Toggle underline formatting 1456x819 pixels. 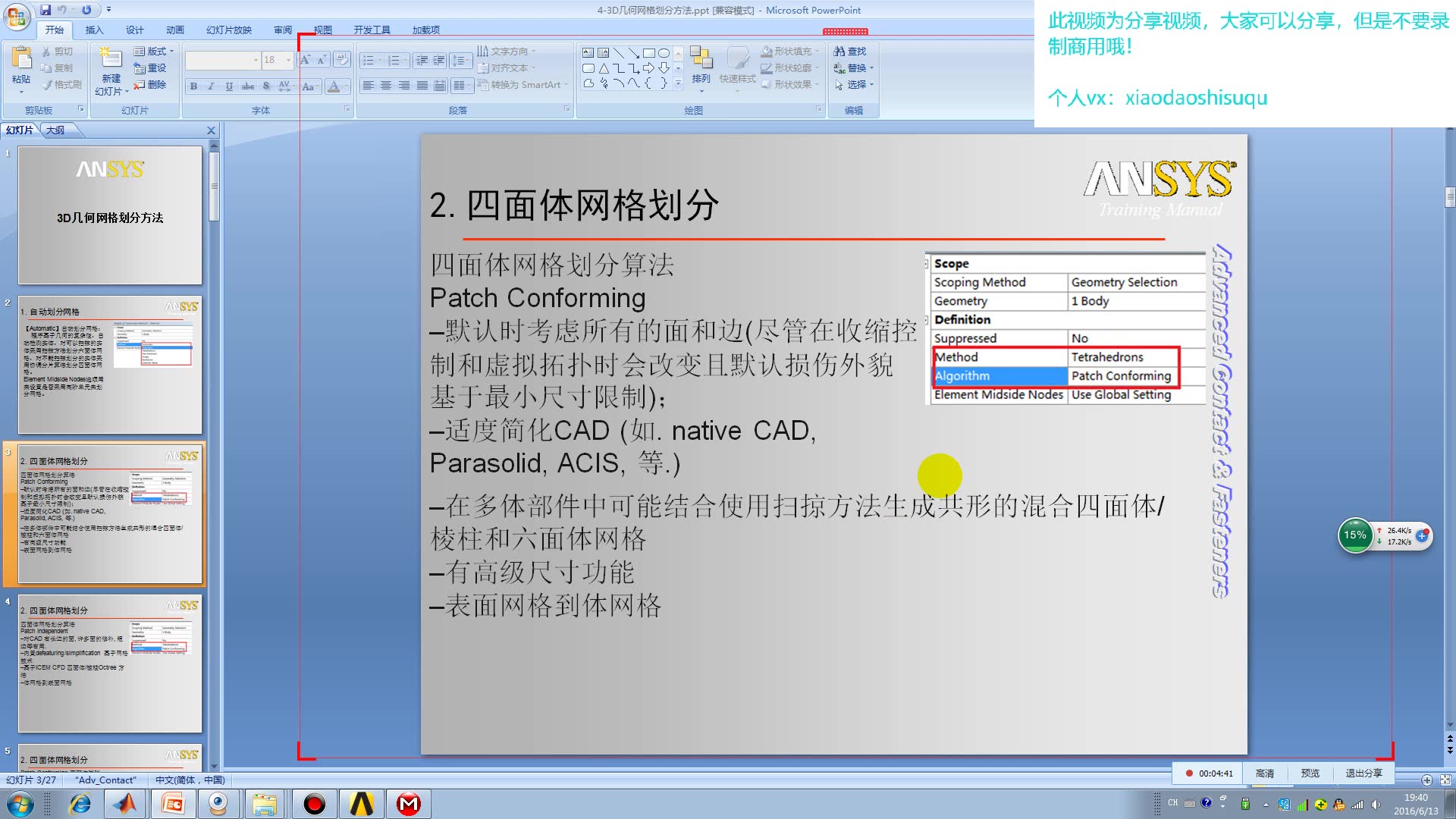click(x=227, y=86)
